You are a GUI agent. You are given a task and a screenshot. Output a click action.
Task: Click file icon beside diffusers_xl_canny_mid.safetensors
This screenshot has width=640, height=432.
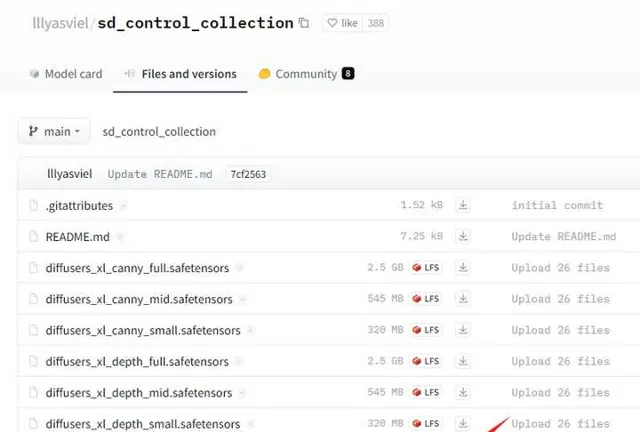[x=33, y=299]
